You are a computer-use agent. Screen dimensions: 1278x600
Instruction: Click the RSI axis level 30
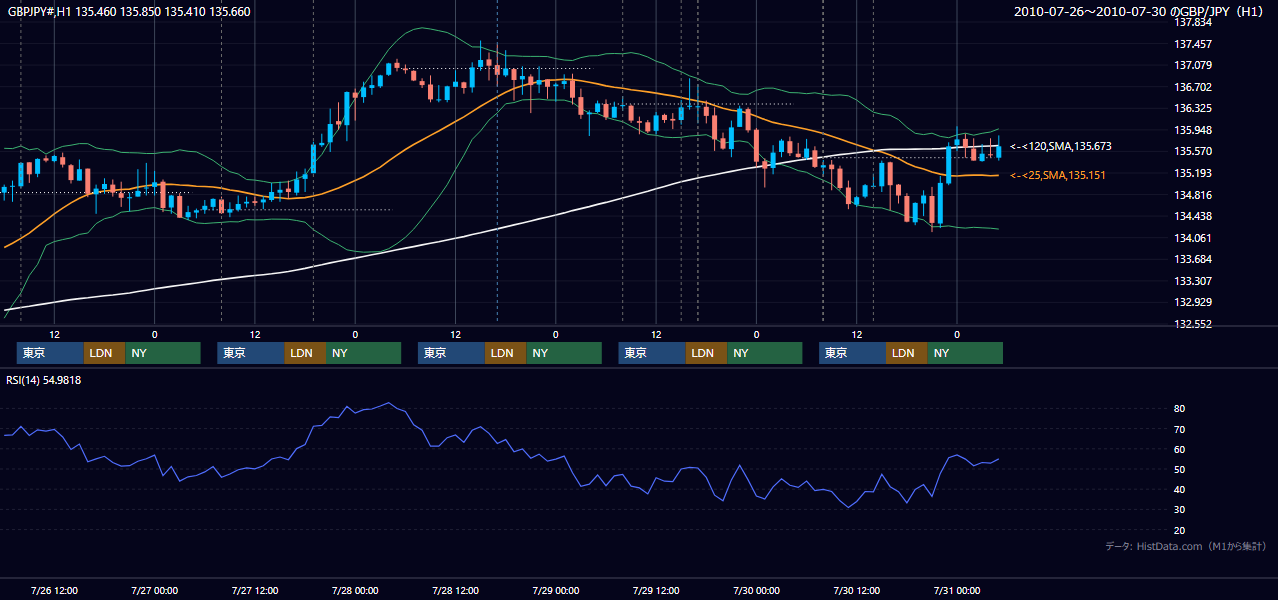[1180, 509]
